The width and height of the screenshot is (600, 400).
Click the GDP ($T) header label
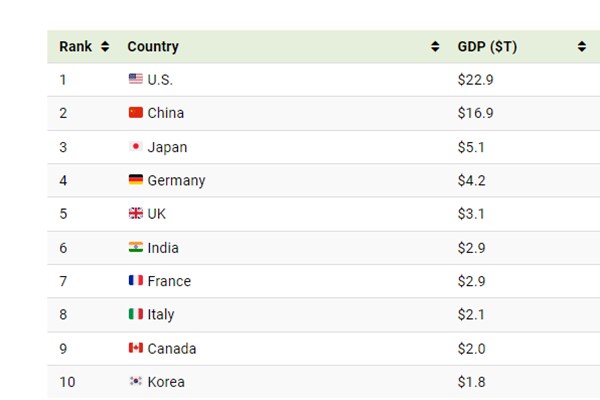pos(487,47)
